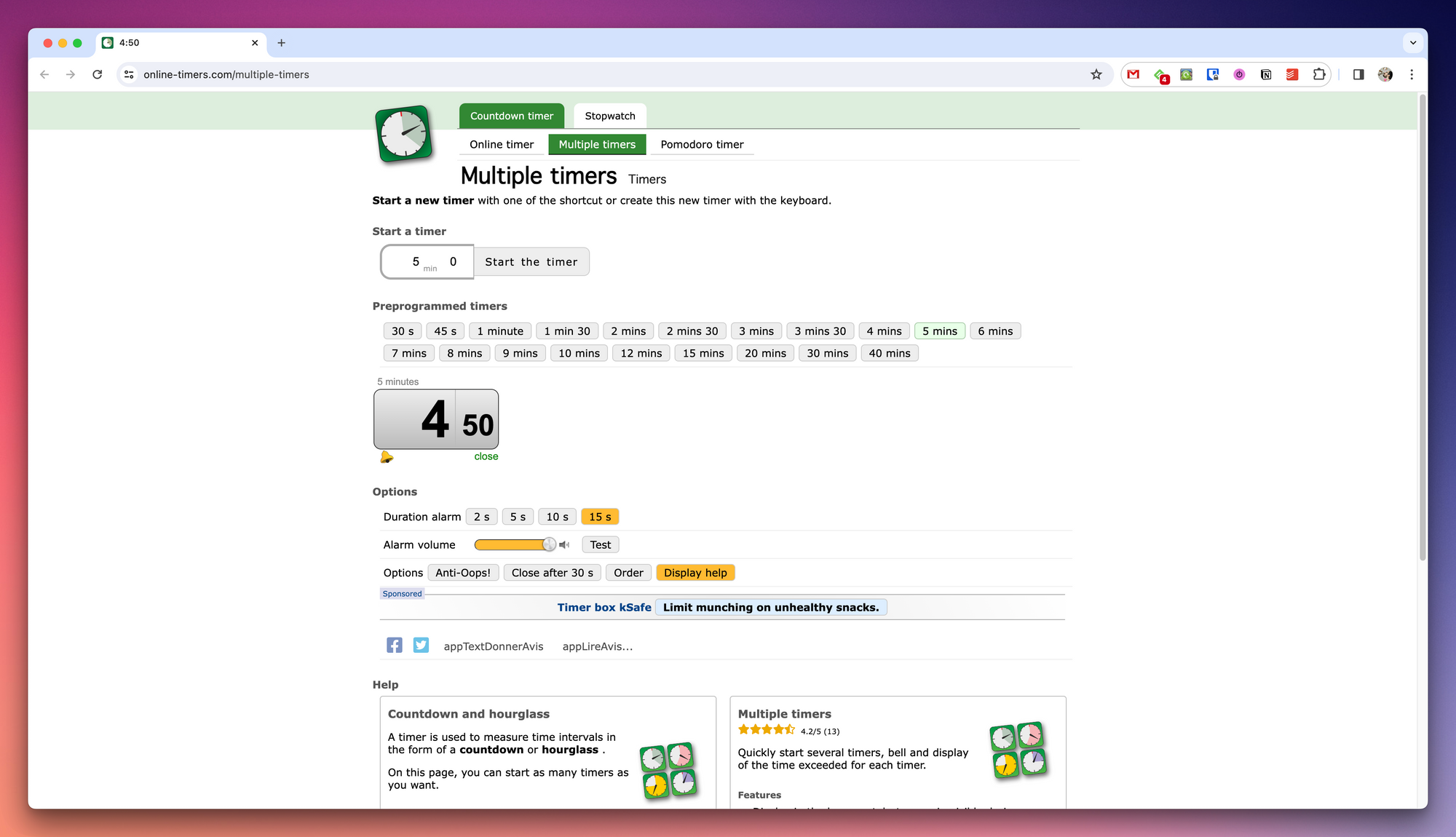Switch to the Stopwatch tab

pyautogui.click(x=609, y=116)
